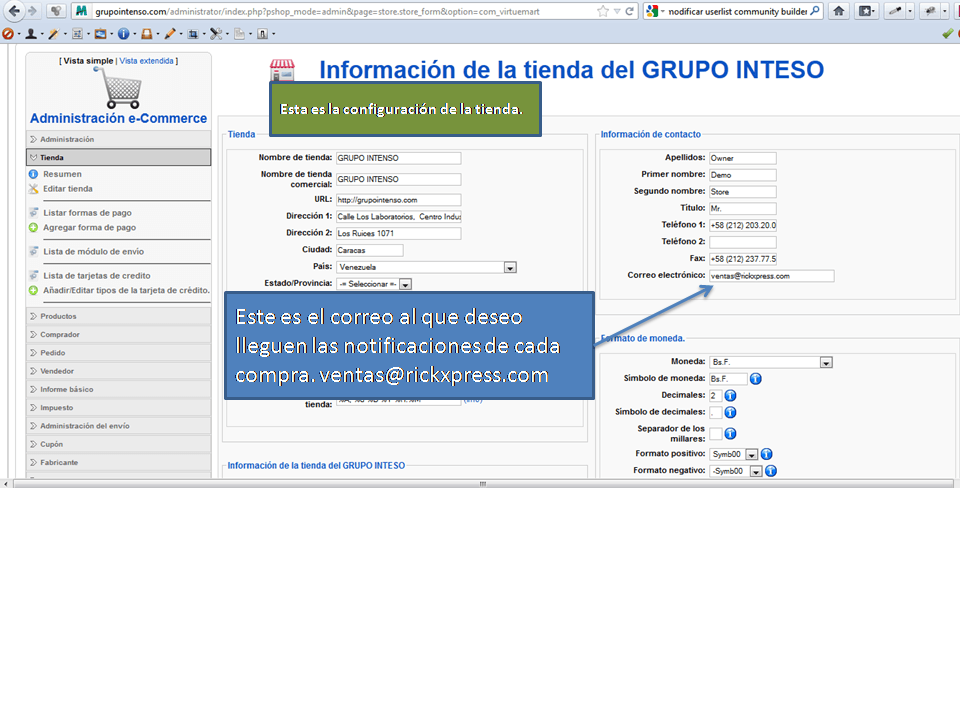Open the bookmarks menu button
960x720 pixels.
click(x=866, y=11)
